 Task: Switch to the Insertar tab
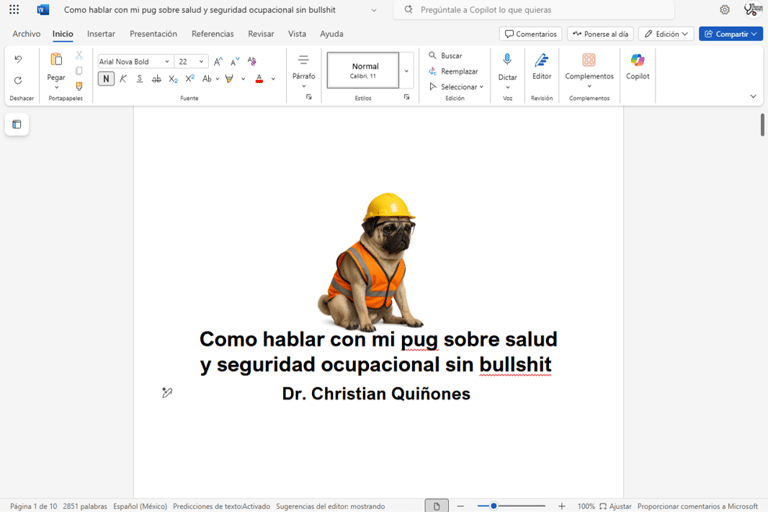pyautogui.click(x=101, y=34)
